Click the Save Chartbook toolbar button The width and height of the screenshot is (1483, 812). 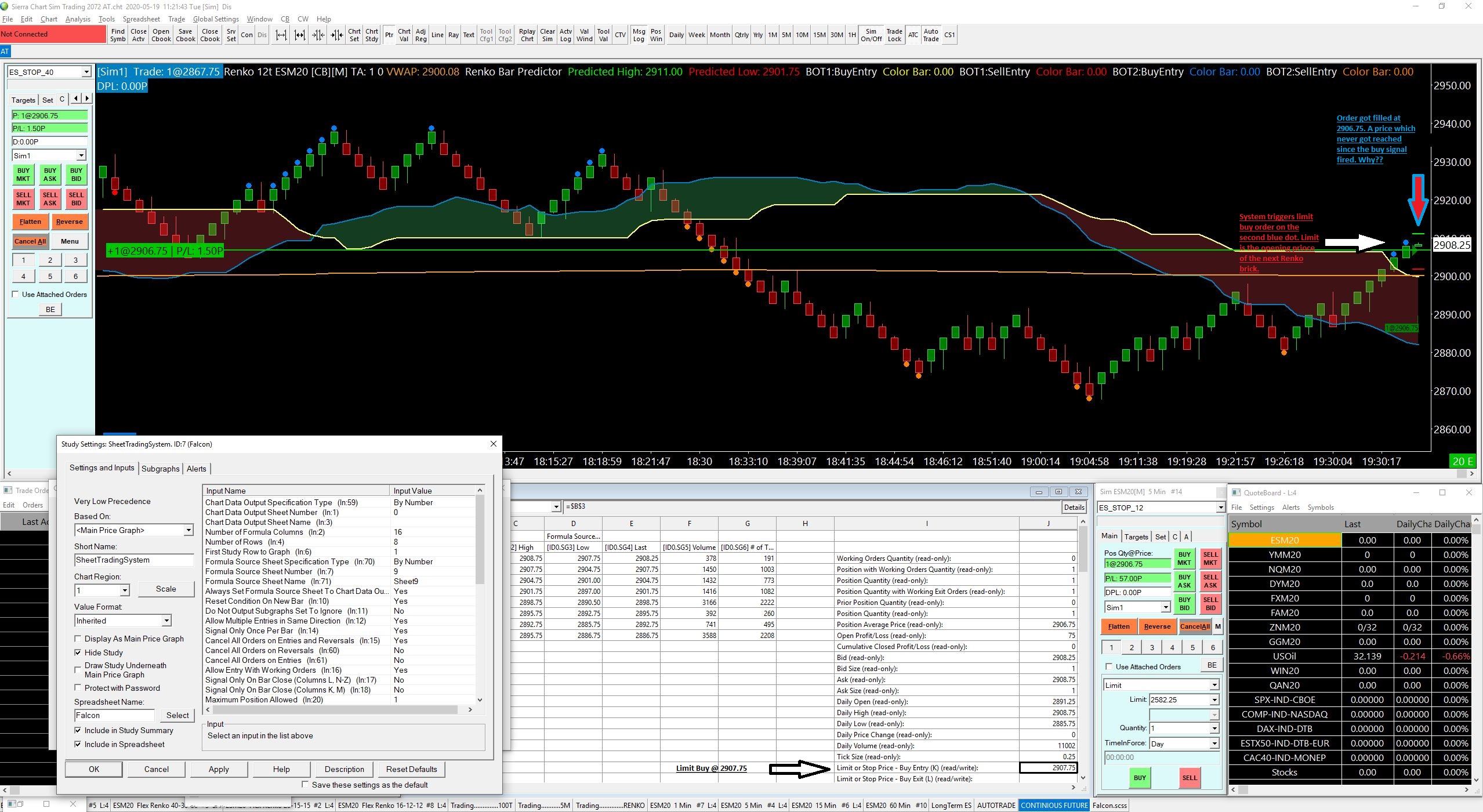tap(186, 35)
